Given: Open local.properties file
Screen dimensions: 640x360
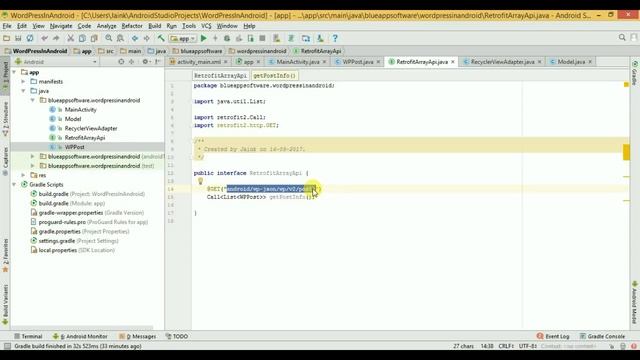Looking at the screenshot, I should (x=72, y=250).
